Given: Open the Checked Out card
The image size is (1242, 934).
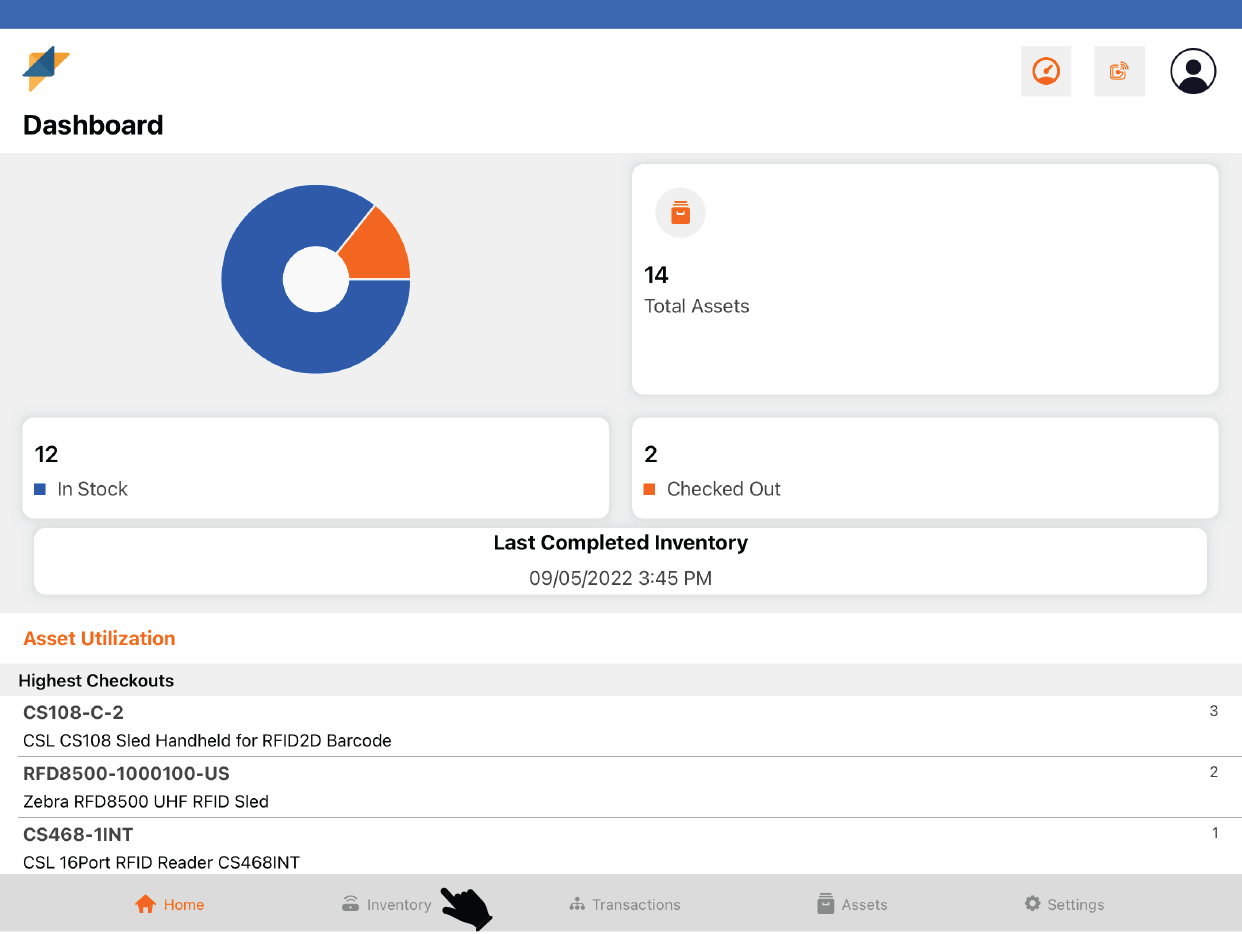Looking at the screenshot, I should (x=924, y=468).
